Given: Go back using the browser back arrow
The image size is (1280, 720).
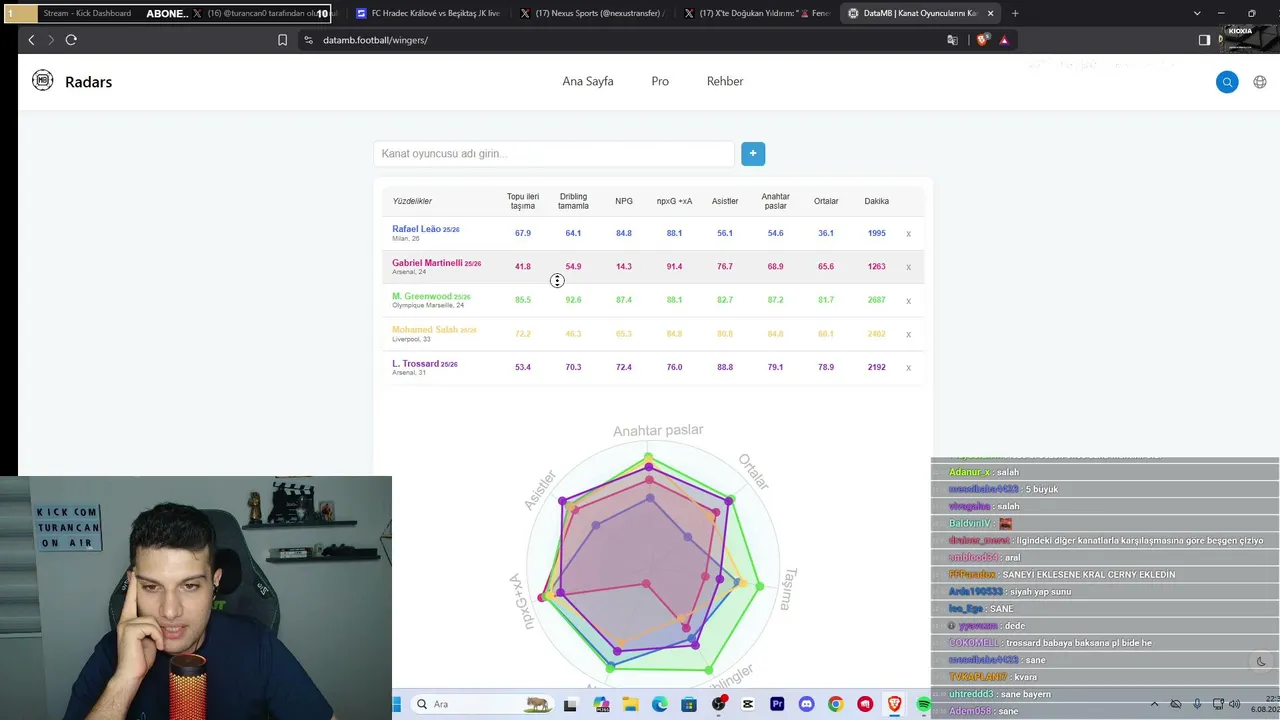Looking at the screenshot, I should tap(31, 40).
